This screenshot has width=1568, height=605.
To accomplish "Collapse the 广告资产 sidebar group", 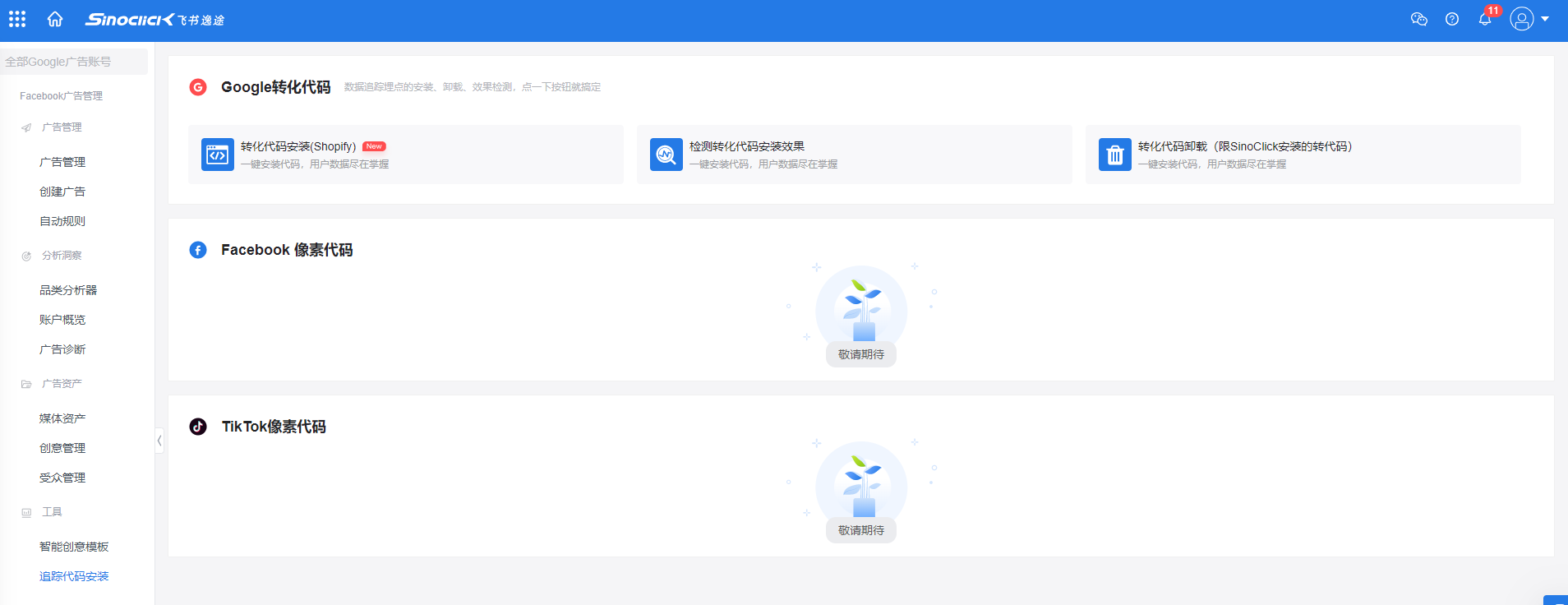I will pyautogui.click(x=62, y=384).
